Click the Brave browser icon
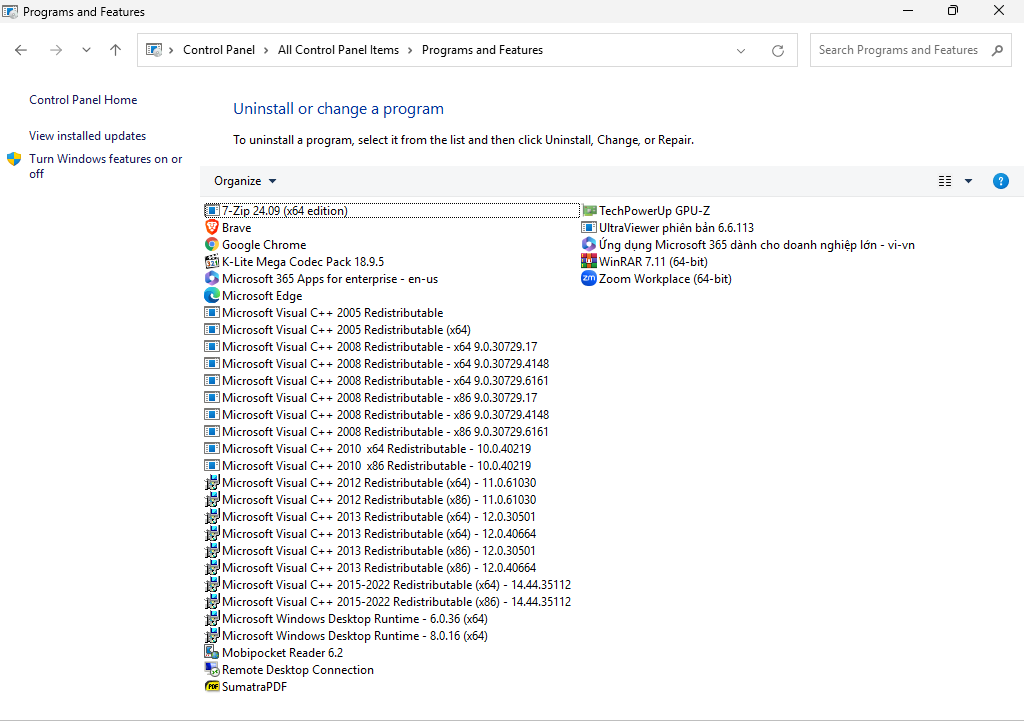Image resolution: width=1024 pixels, height=721 pixels. pos(212,228)
